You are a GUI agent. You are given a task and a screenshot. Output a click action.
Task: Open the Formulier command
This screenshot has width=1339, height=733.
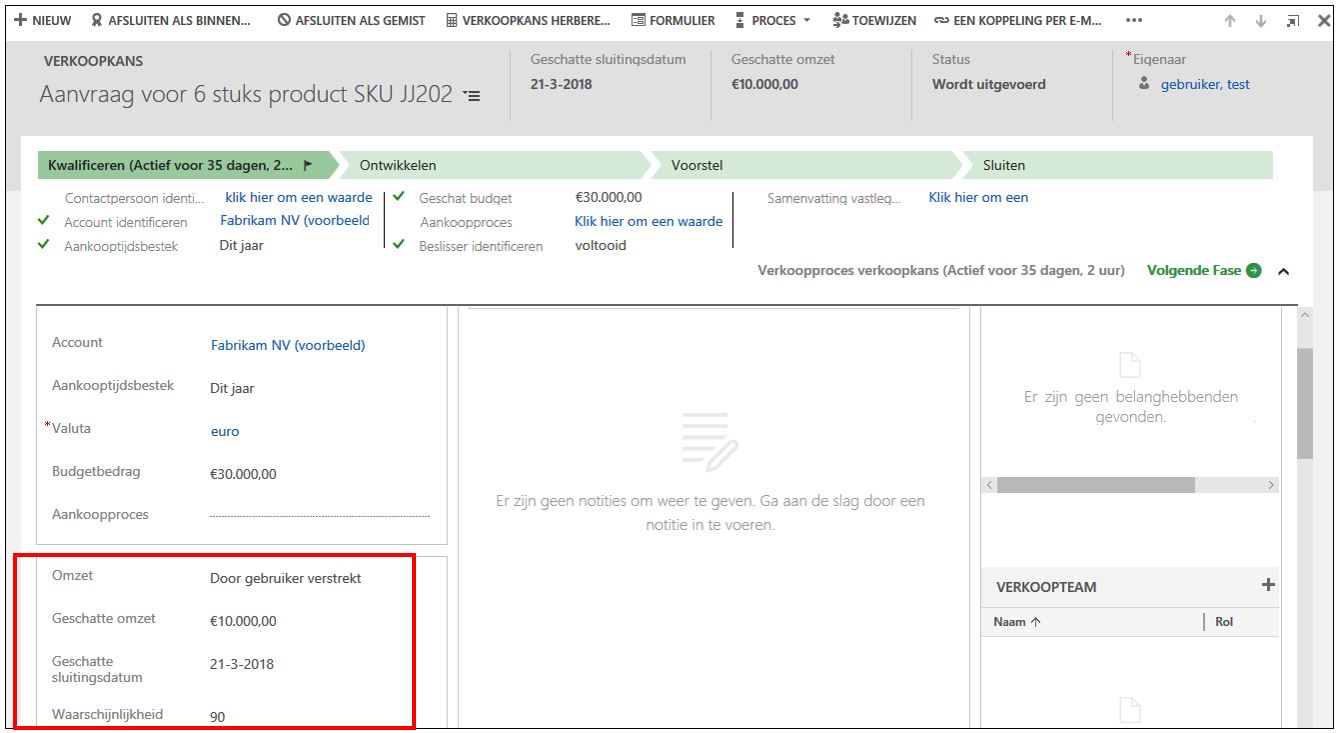tap(673, 20)
